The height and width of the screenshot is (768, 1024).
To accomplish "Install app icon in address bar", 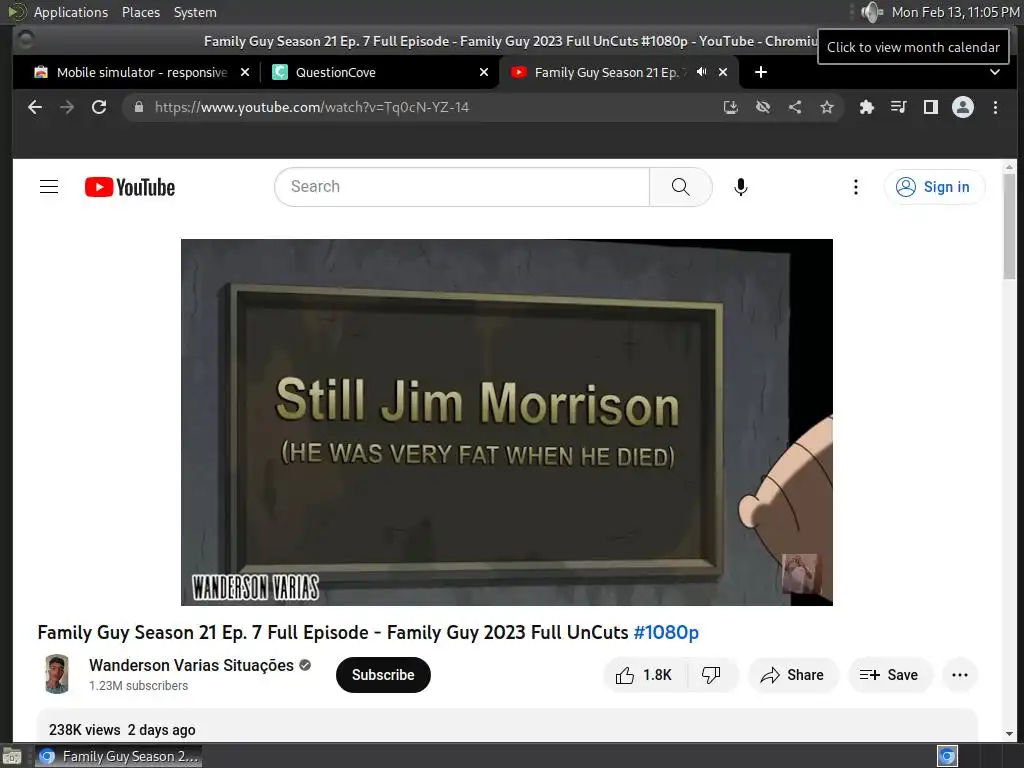I will click(731, 107).
